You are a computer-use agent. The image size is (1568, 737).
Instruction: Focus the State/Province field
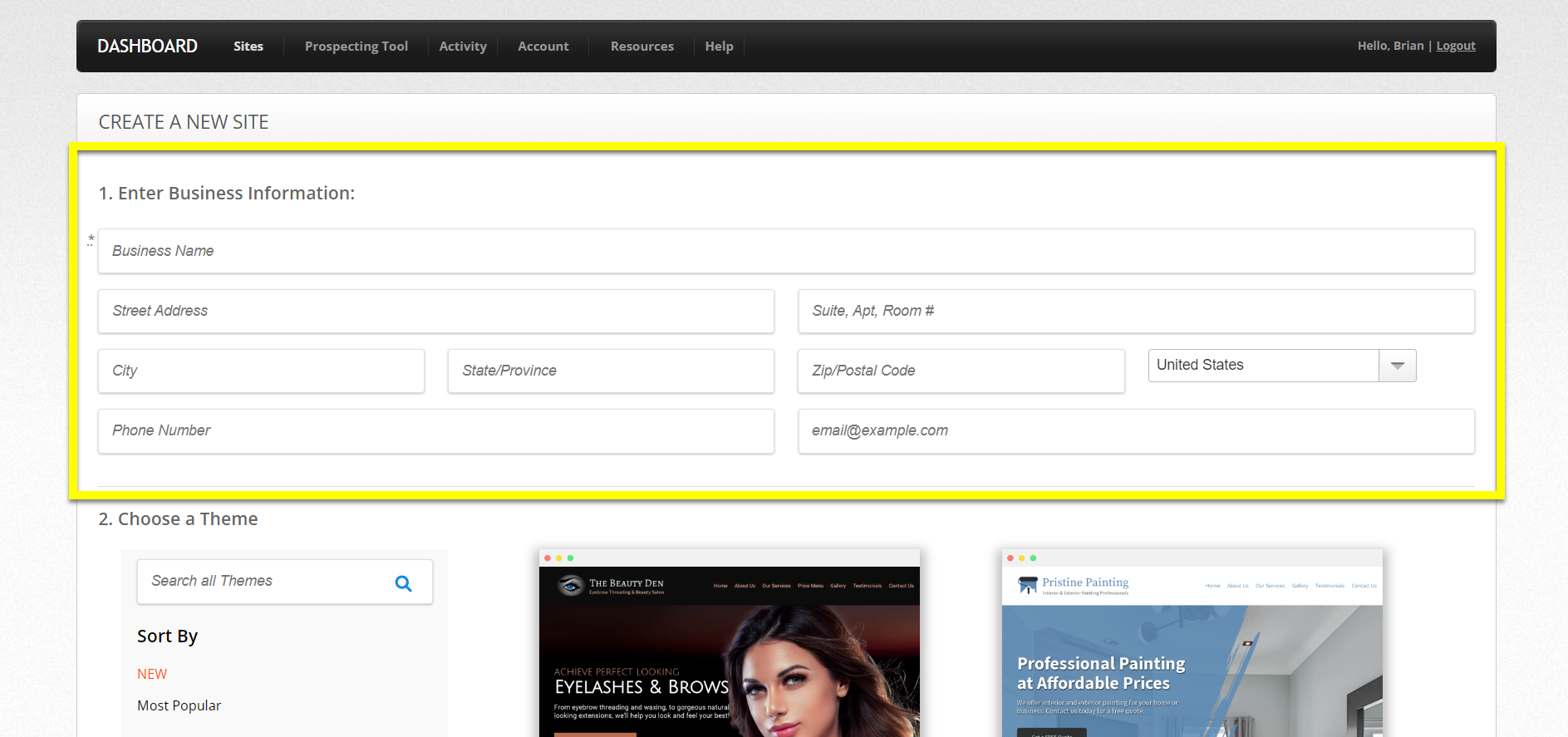611,371
